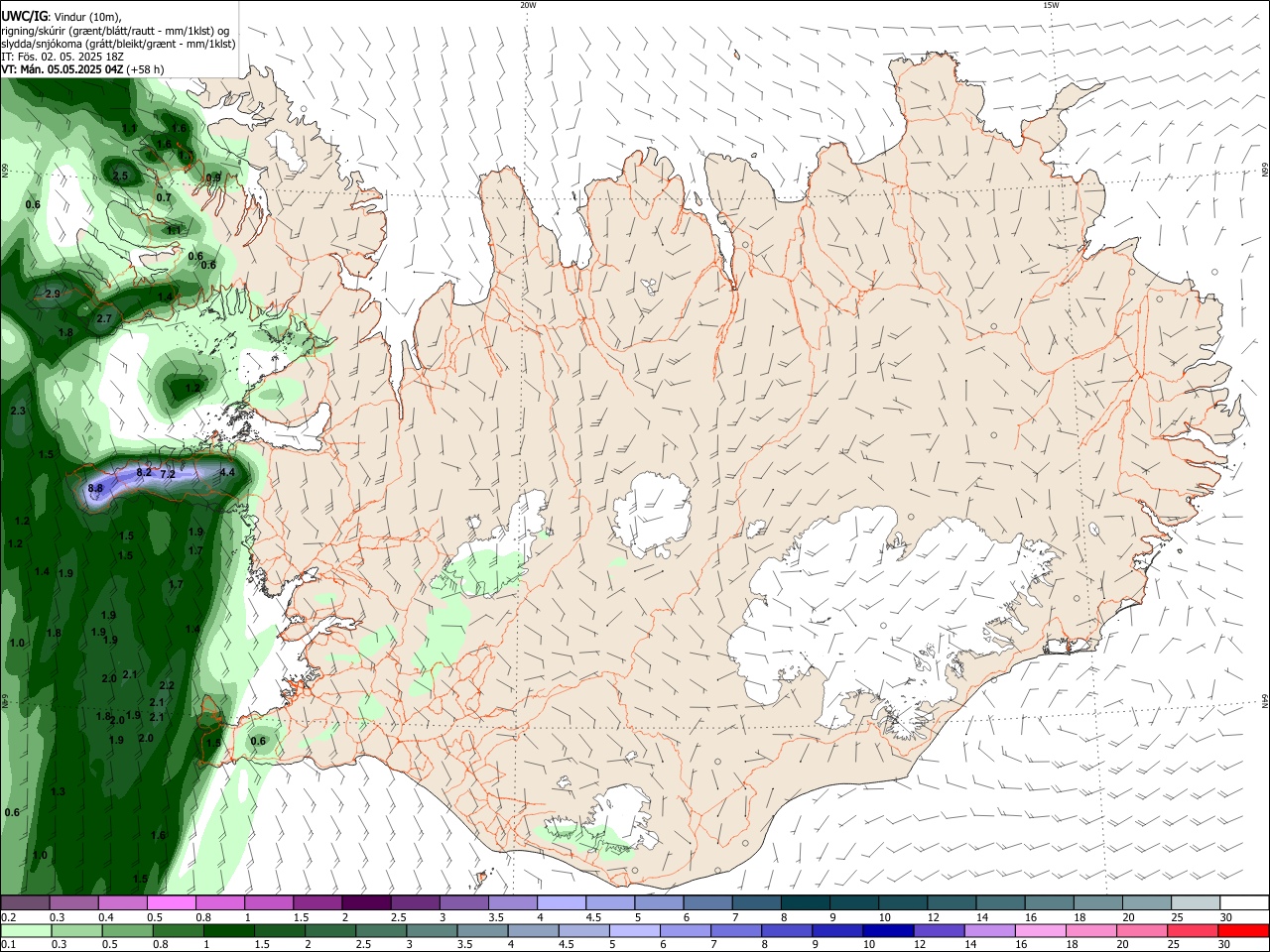
Task: Click the deep blue 10 swatch in rain legend
Action: point(887,930)
